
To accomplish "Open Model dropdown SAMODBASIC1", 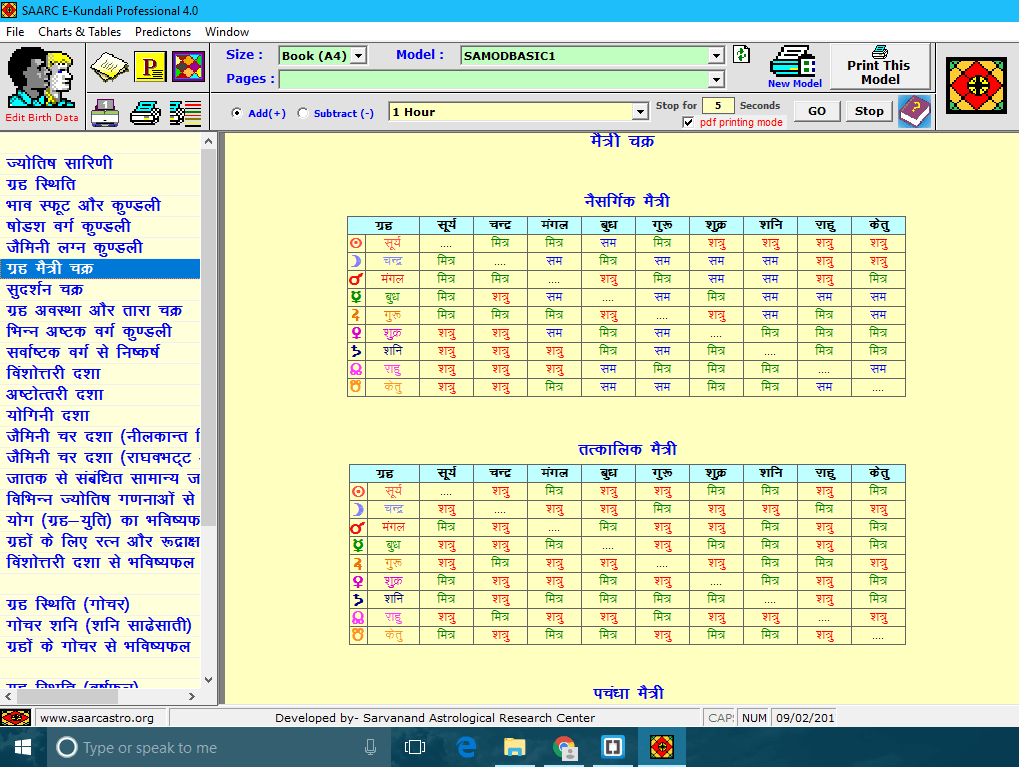I will (716, 56).
